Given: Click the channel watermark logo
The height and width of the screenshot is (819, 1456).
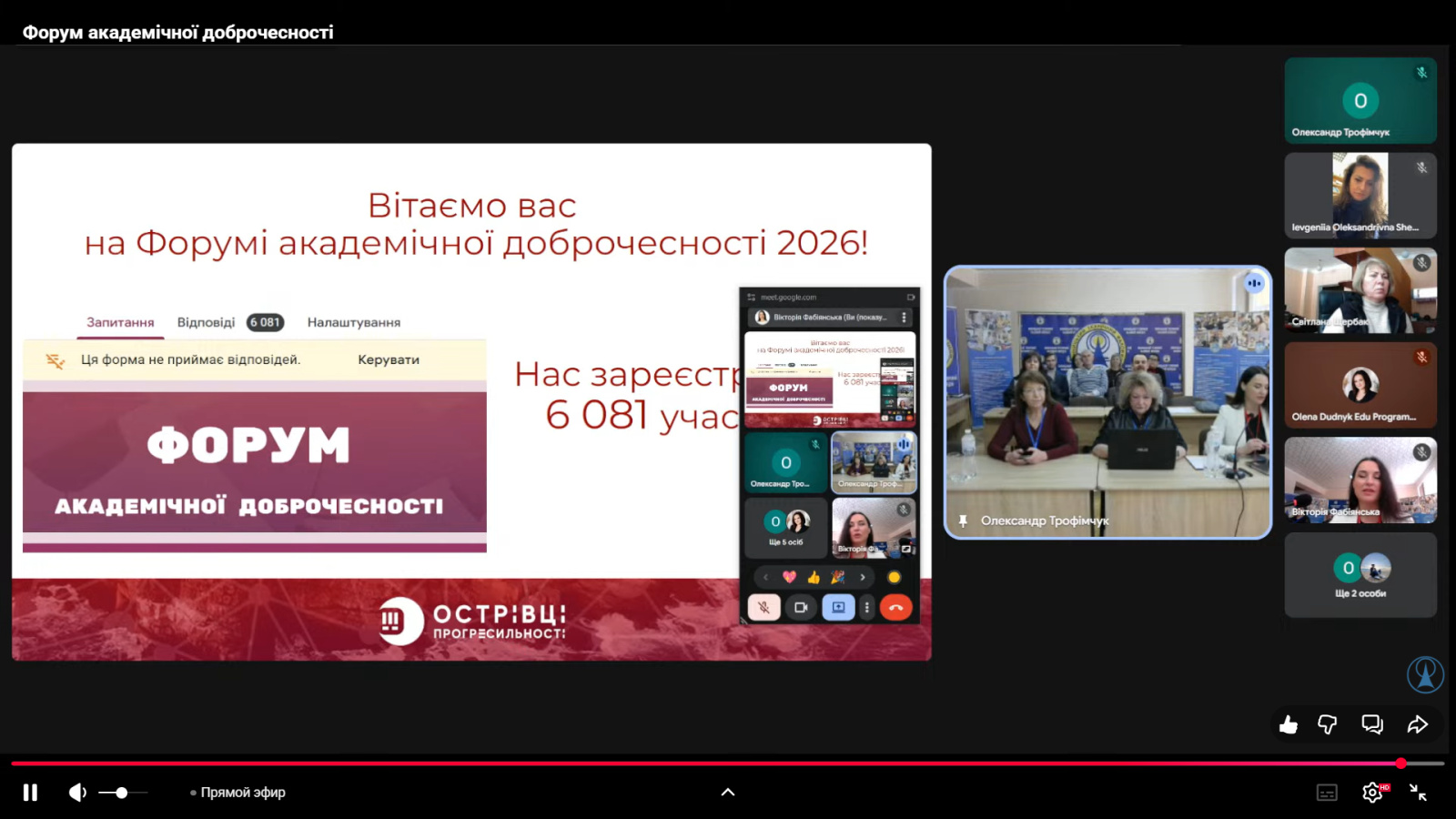Looking at the screenshot, I should click(1425, 674).
